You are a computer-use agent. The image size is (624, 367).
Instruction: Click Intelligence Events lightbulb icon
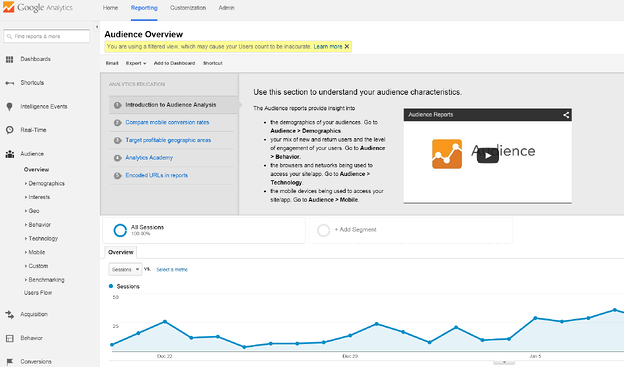(10, 107)
